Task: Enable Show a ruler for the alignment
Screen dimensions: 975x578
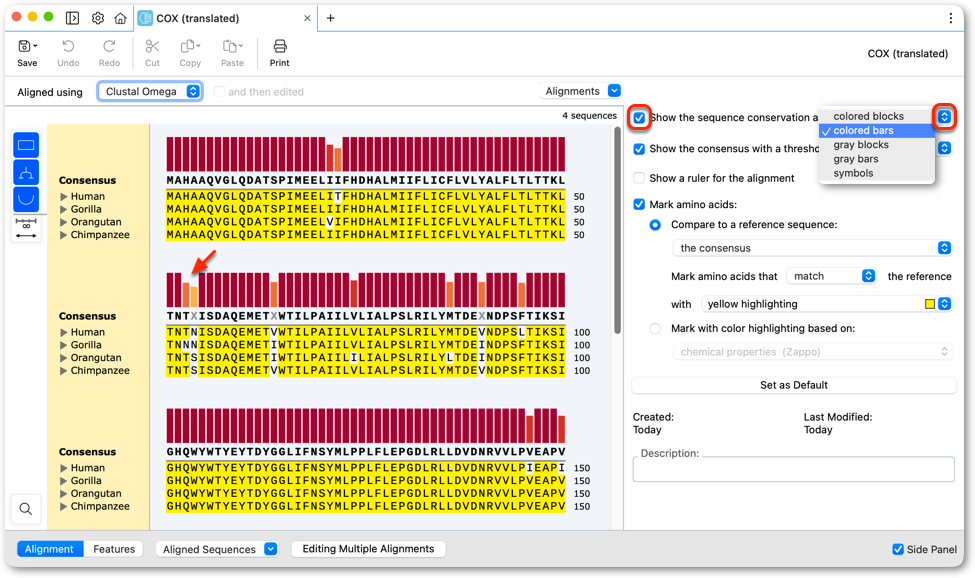Action: (639, 178)
